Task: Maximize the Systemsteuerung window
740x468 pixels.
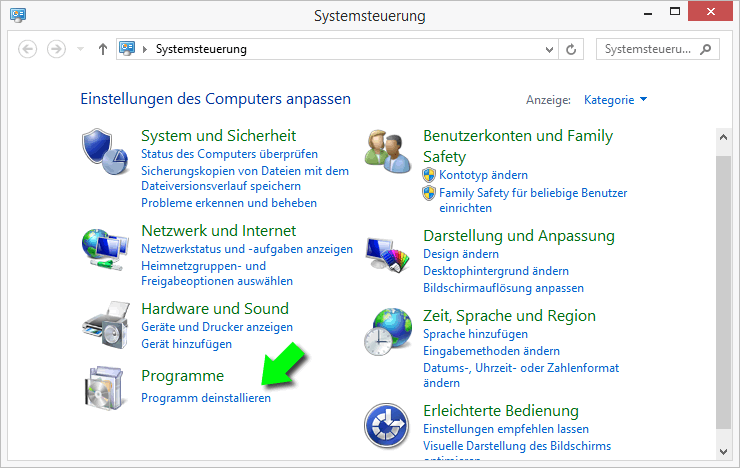Action: coord(675,12)
